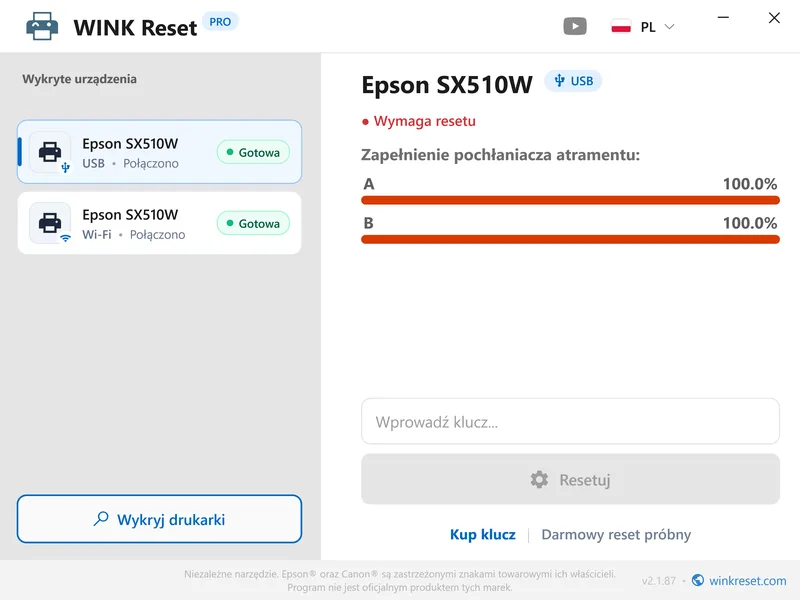Select the Epson SX510W Wi-Fi device
Screen dimensions: 800x600
click(x=159, y=223)
